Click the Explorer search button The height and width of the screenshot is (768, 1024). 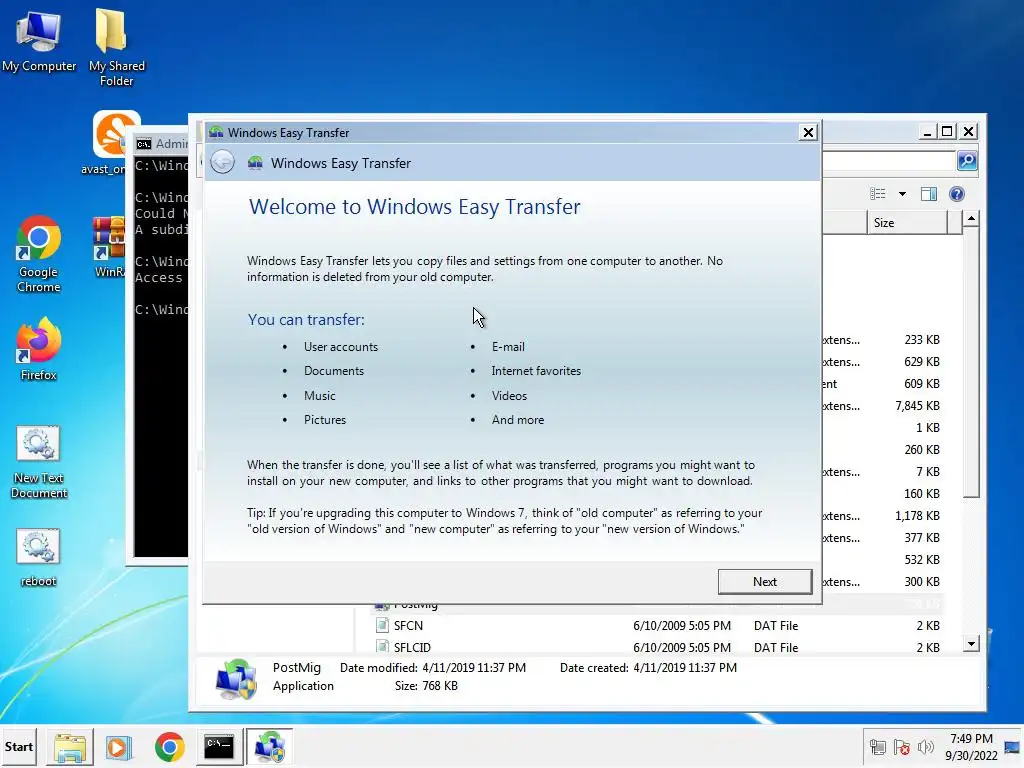tap(967, 161)
